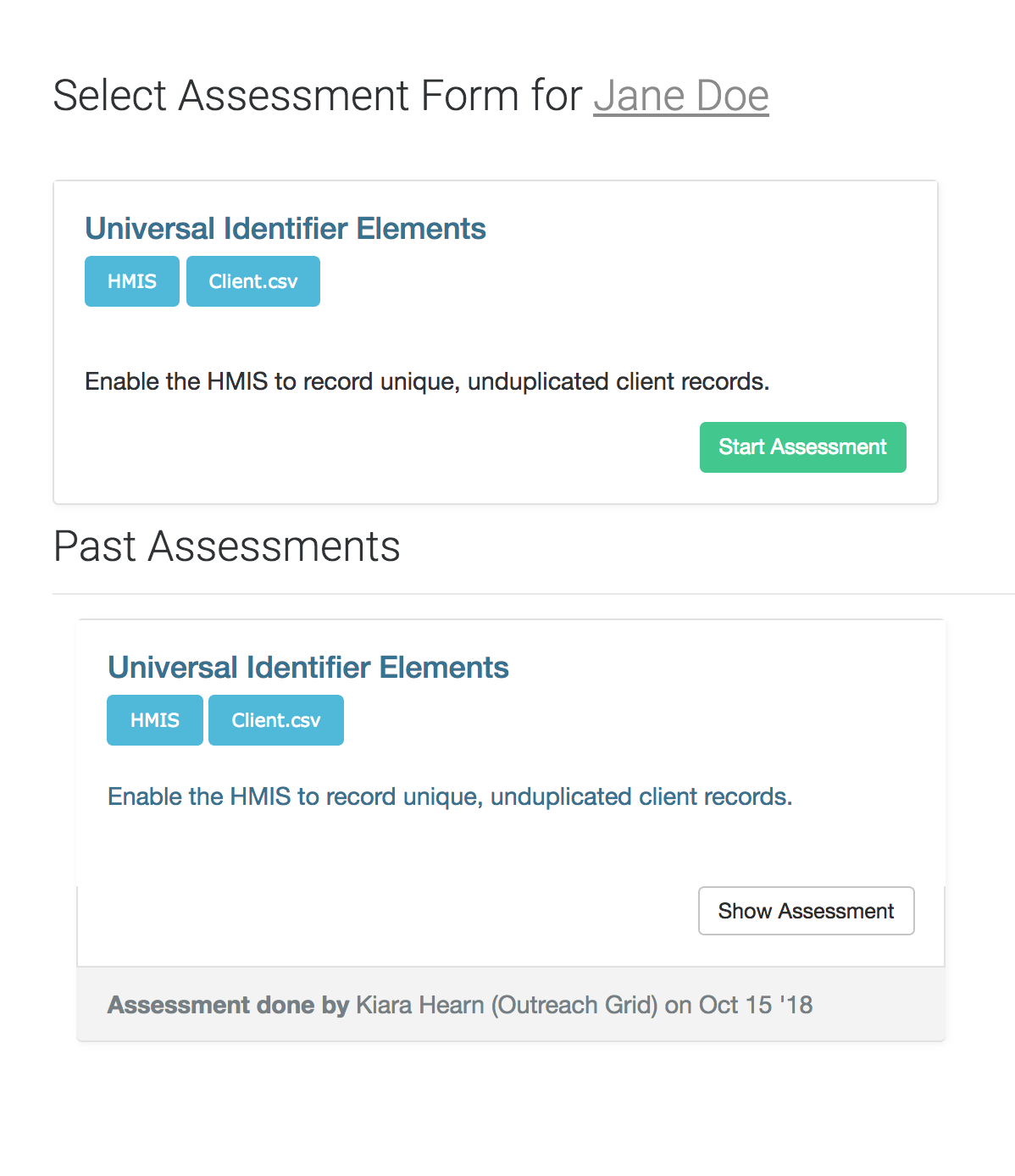Click the Start Assessment button
The width and height of the screenshot is (1015, 1176).
[802, 447]
